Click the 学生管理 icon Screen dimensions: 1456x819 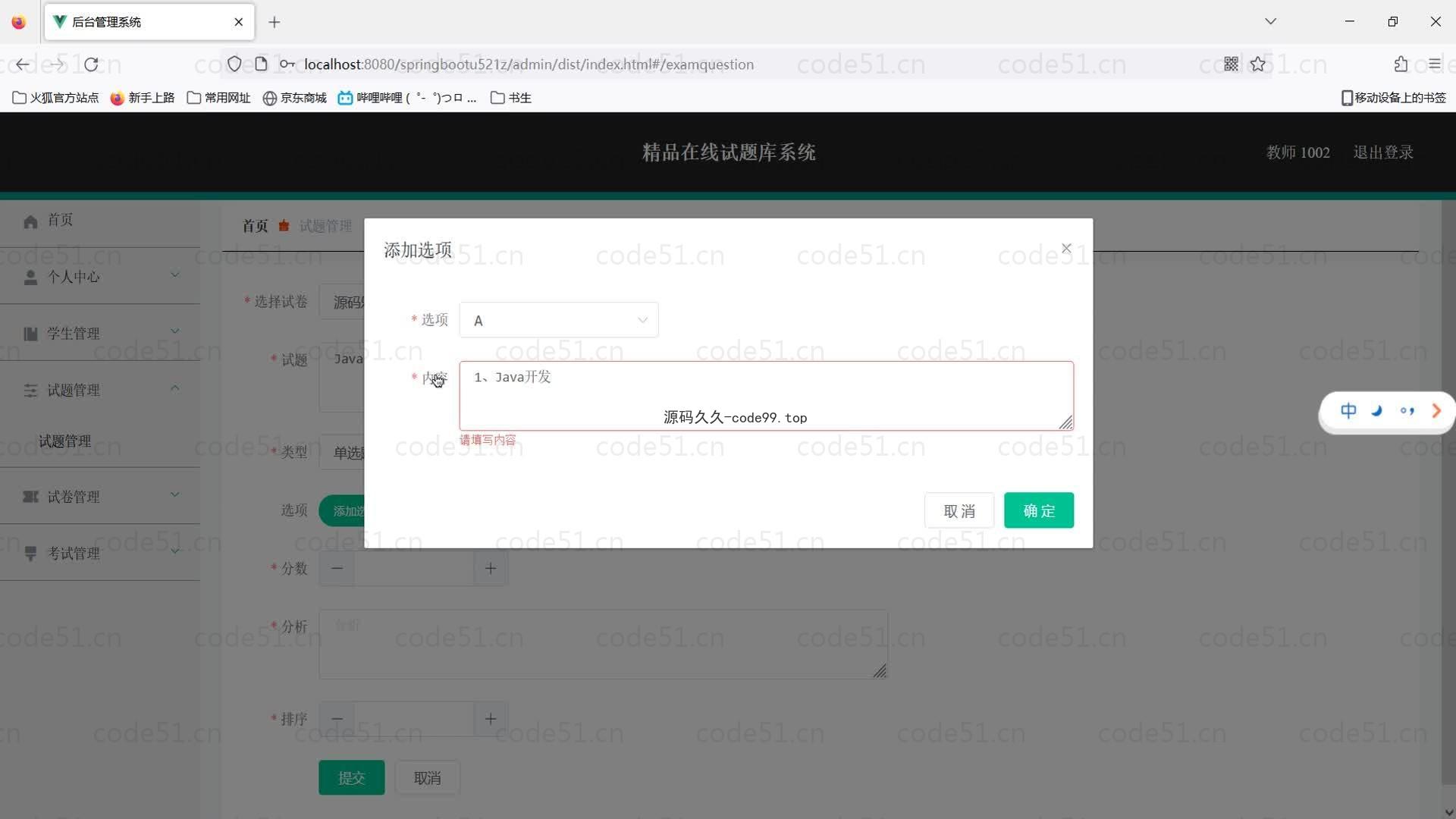tap(30, 334)
